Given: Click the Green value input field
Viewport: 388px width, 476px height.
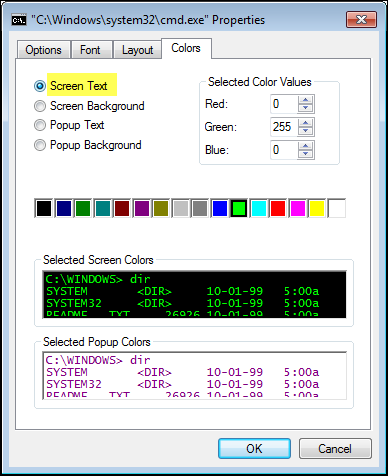Looking at the screenshot, I should click(284, 127).
